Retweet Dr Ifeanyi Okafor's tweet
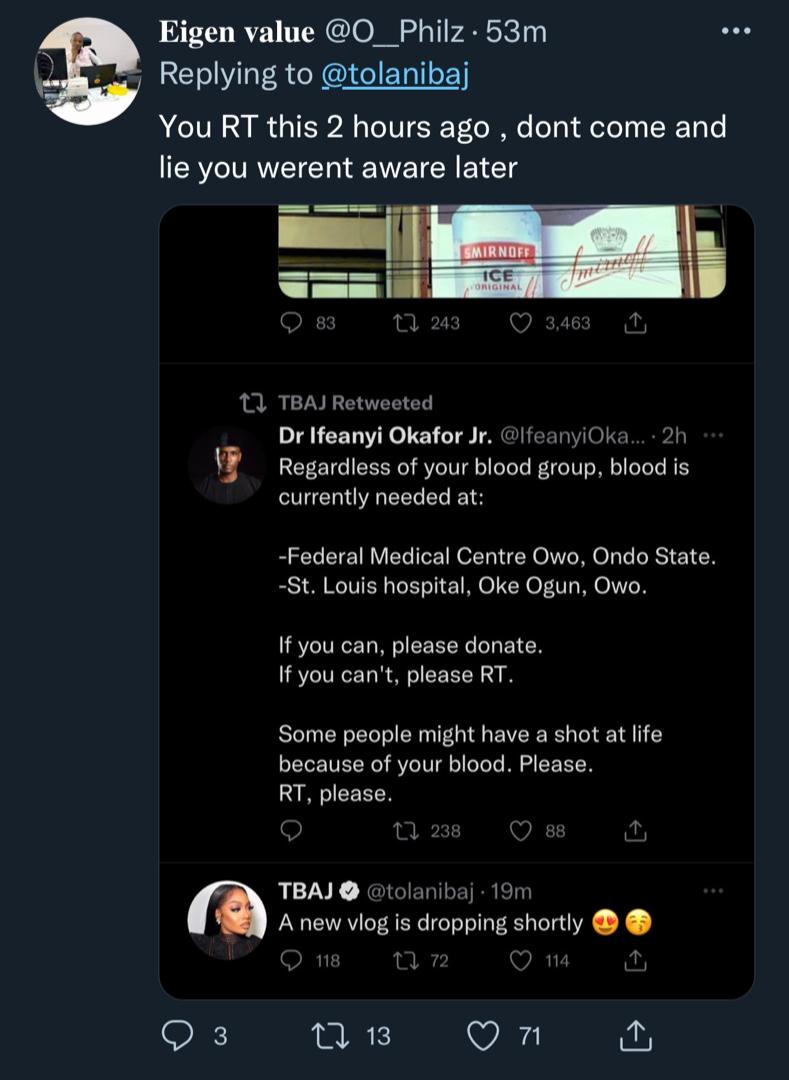789x1080 pixels. (405, 830)
